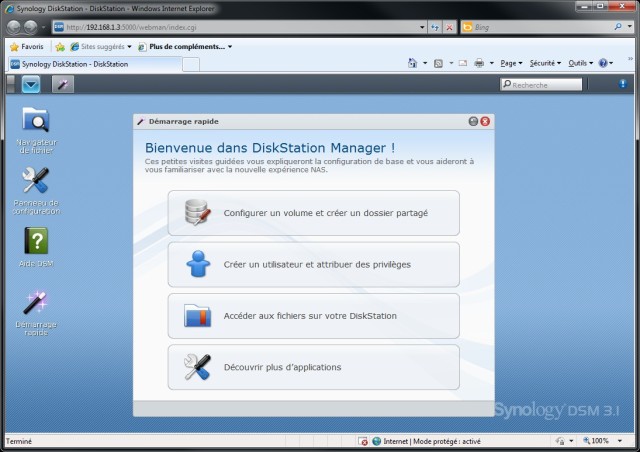Click the Bing search magnifier icon
This screenshot has height=452, width=640.
coord(618,27)
